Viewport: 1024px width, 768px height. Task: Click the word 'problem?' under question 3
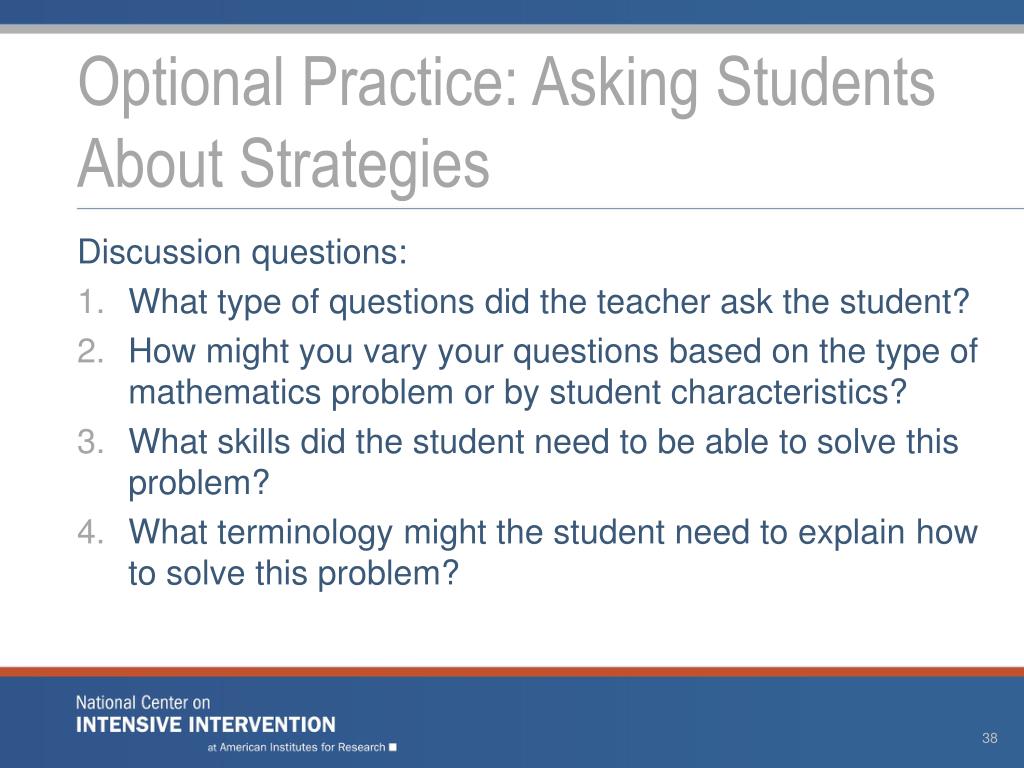click(x=199, y=484)
